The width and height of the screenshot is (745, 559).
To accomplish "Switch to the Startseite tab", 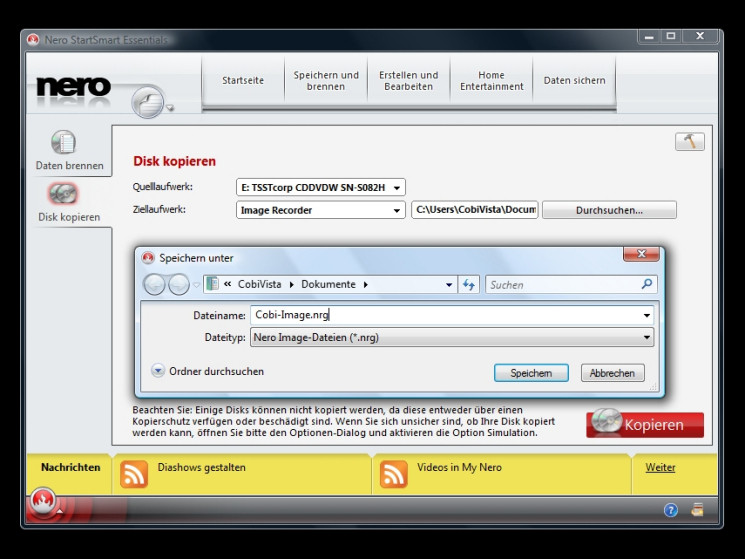I will pos(243,80).
